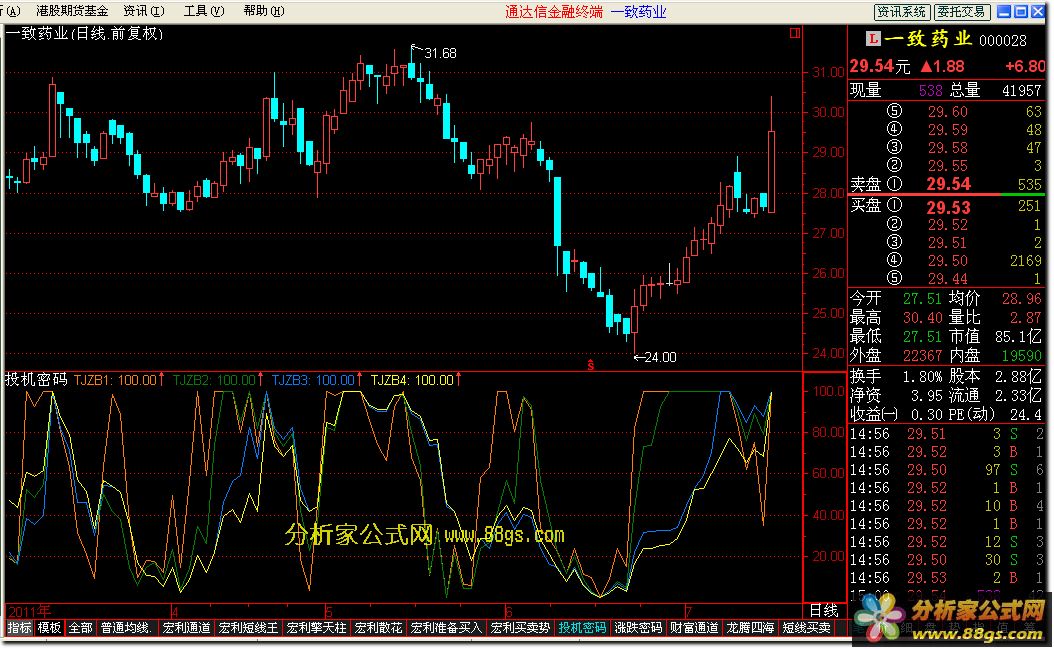
Task: Click the 总量 41957 value
Action: coord(1022,90)
